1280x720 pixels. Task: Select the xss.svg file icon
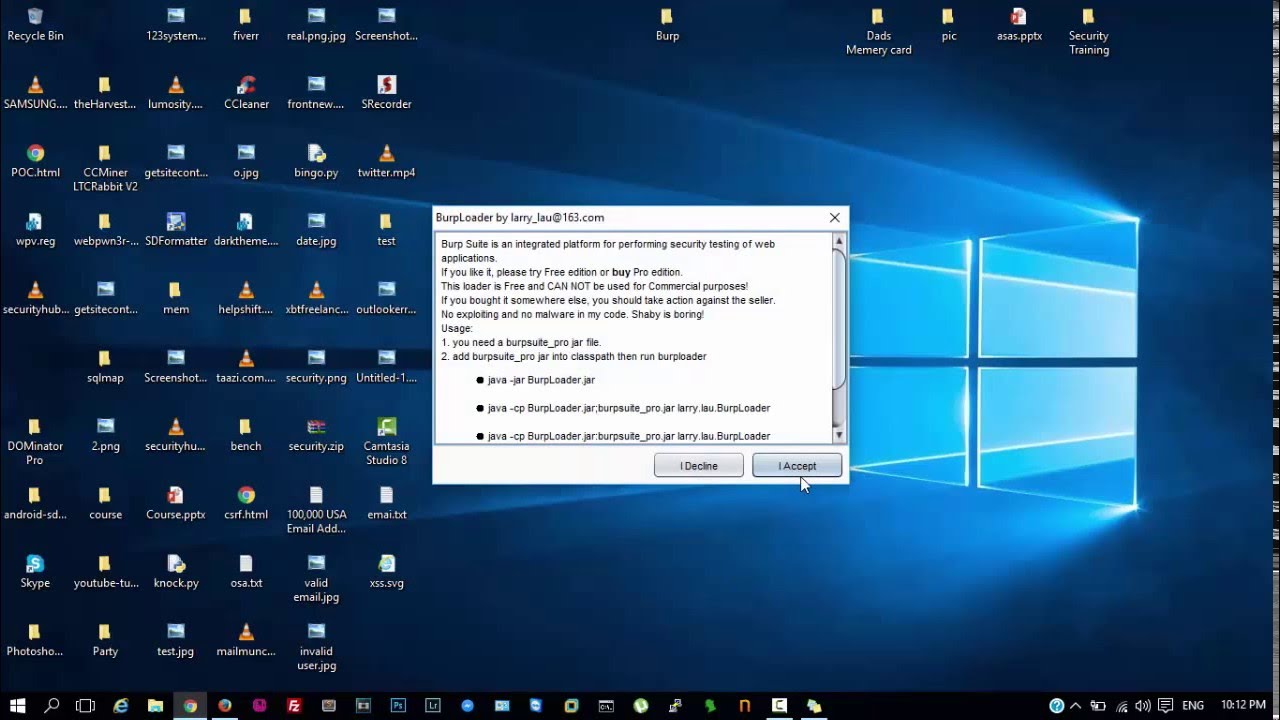[x=386, y=572]
